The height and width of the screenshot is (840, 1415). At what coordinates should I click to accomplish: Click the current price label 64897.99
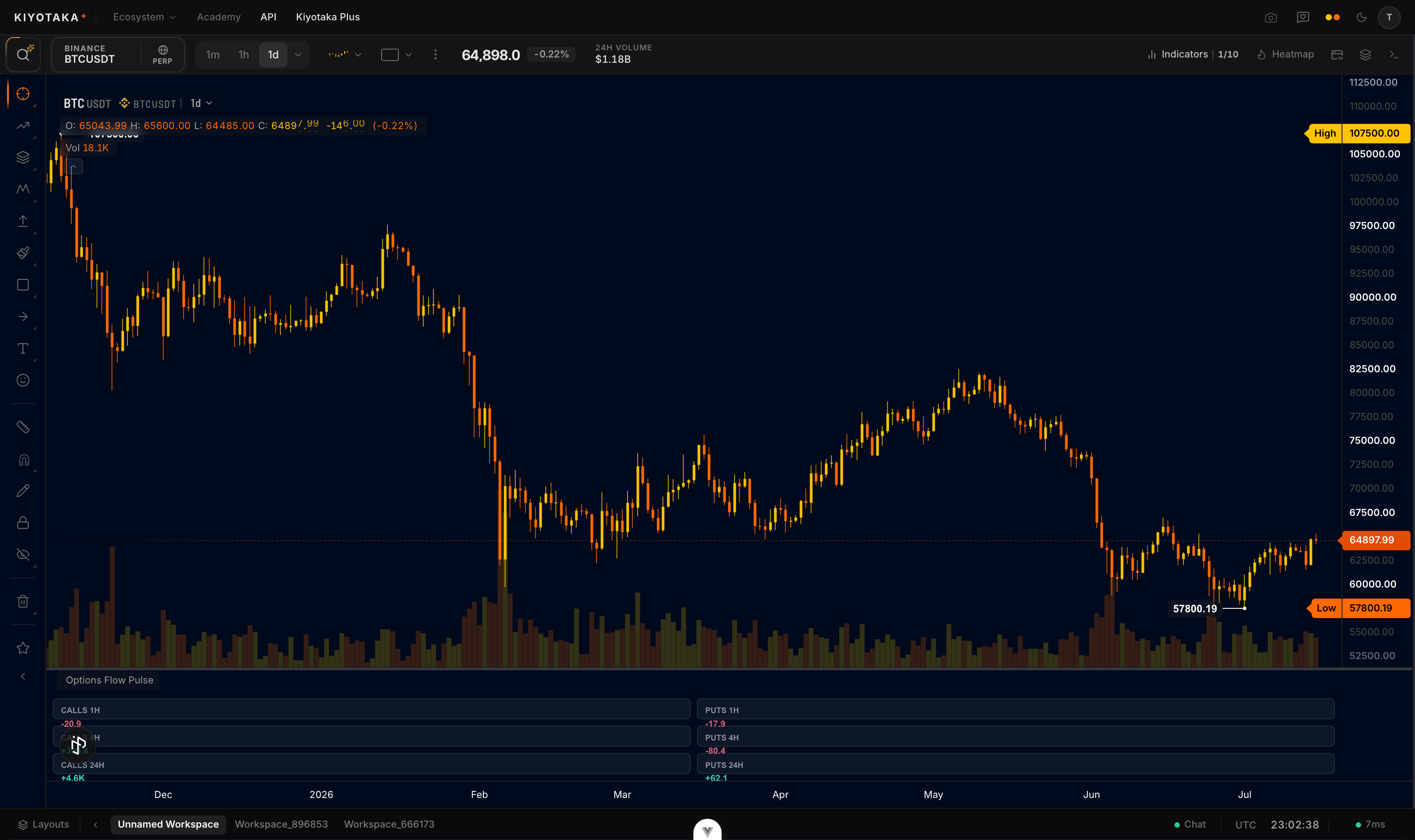coord(1375,540)
